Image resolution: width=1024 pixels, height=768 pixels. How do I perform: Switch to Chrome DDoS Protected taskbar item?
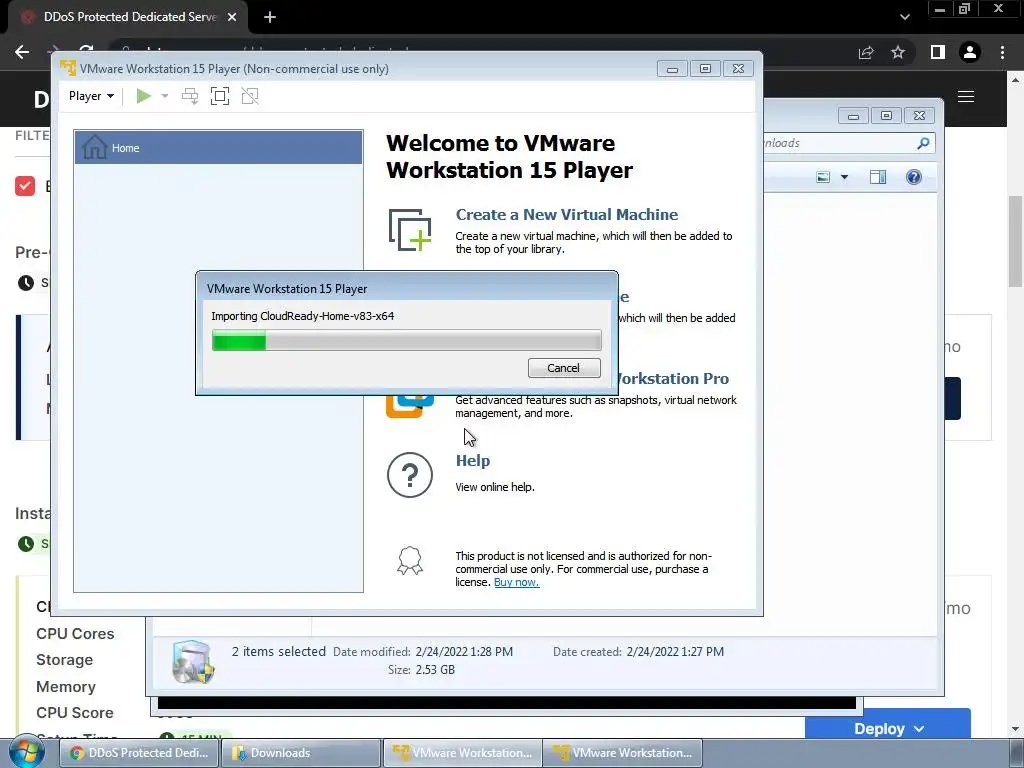[139, 753]
